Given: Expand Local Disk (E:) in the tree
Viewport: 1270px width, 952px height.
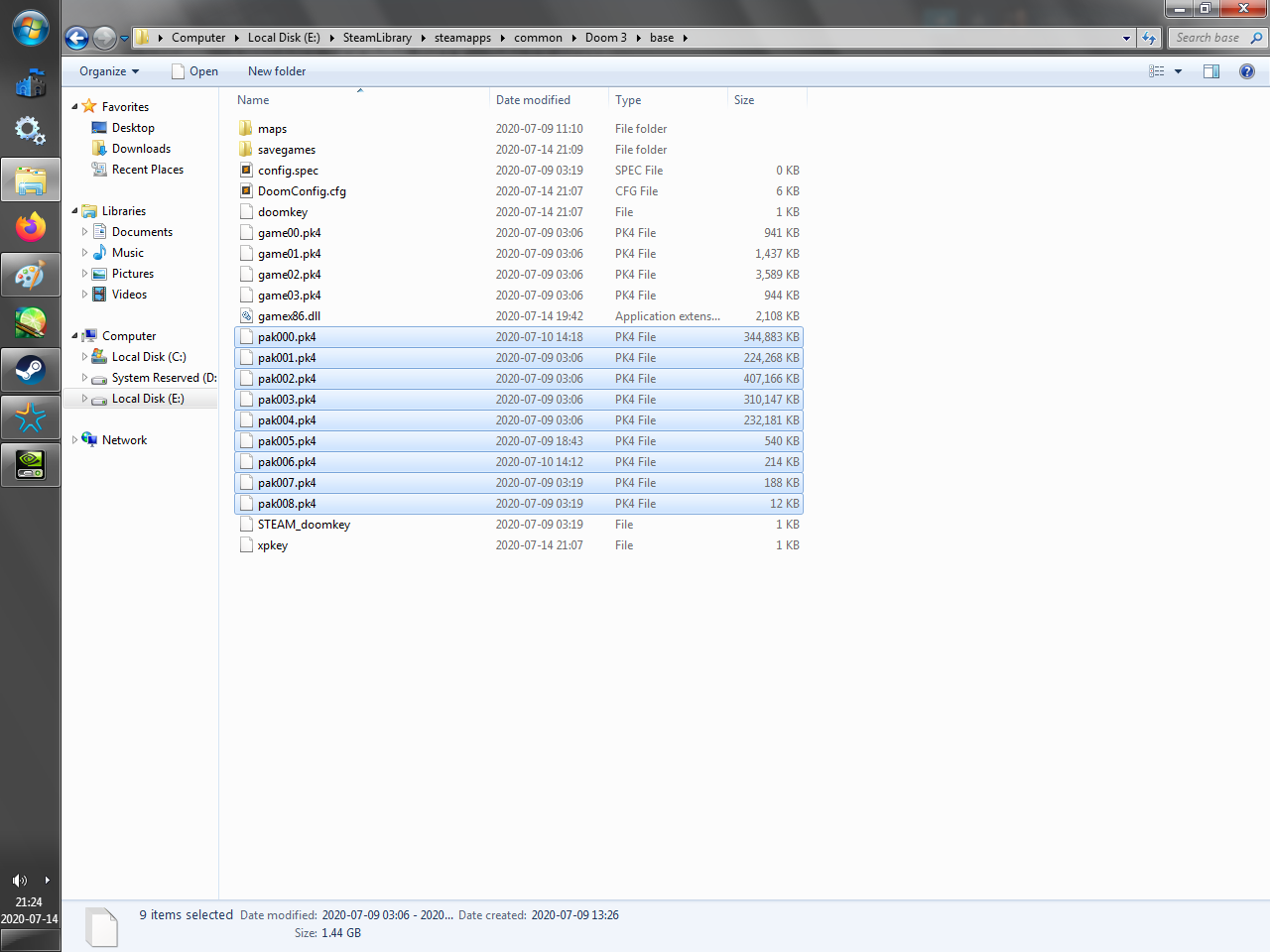Looking at the screenshot, I should click(x=84, y=399).
